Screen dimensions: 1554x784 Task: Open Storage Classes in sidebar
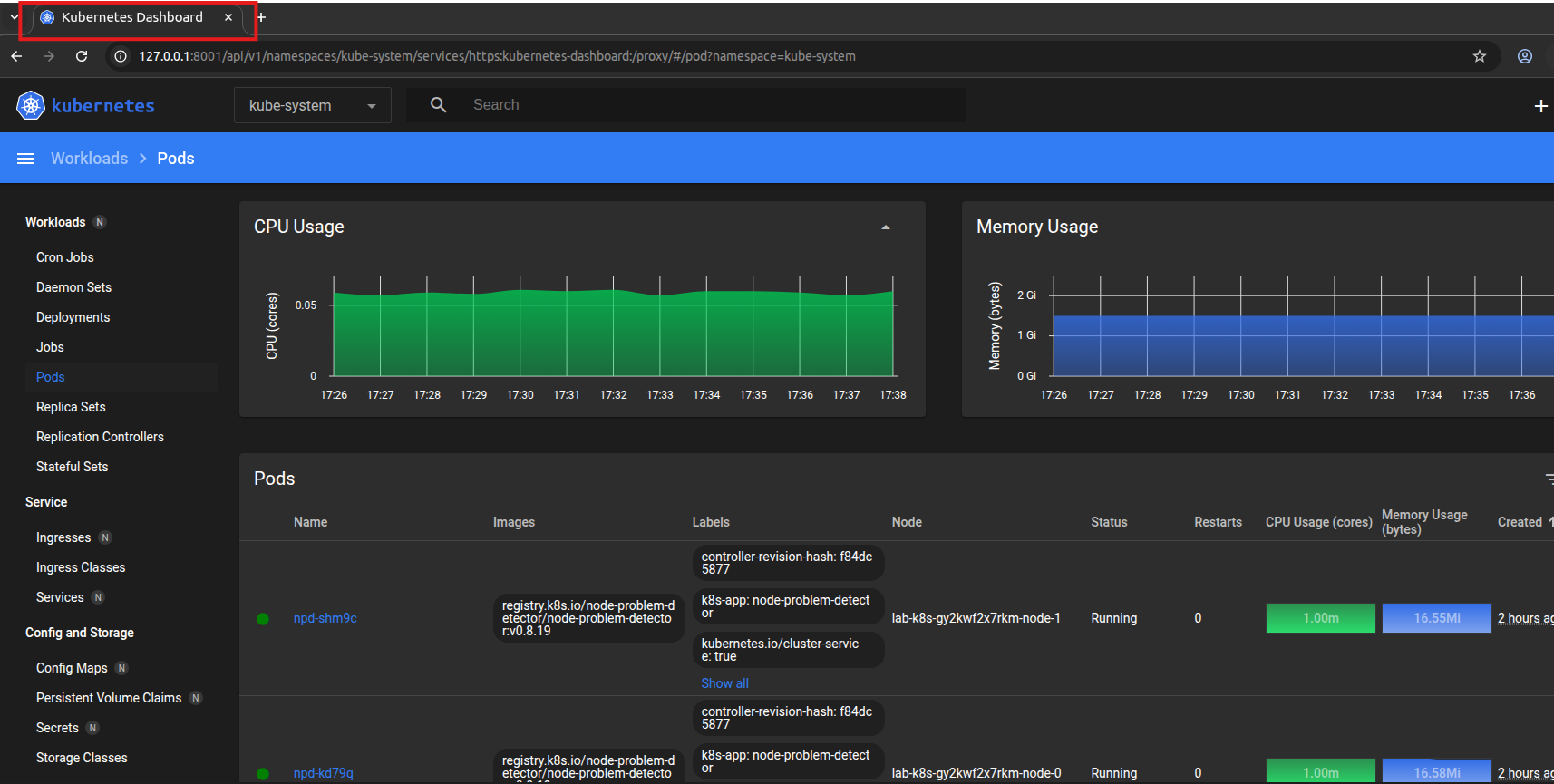point(82,758)
